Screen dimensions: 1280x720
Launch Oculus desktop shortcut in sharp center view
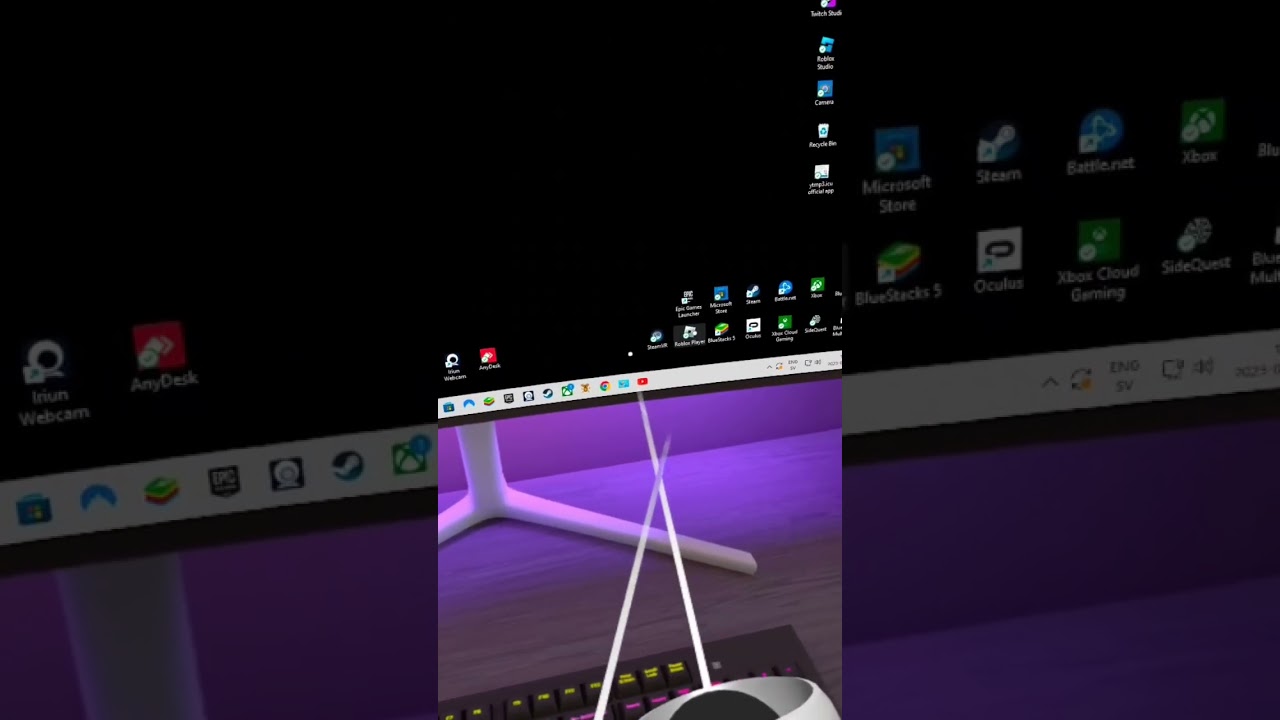(753, 329)
